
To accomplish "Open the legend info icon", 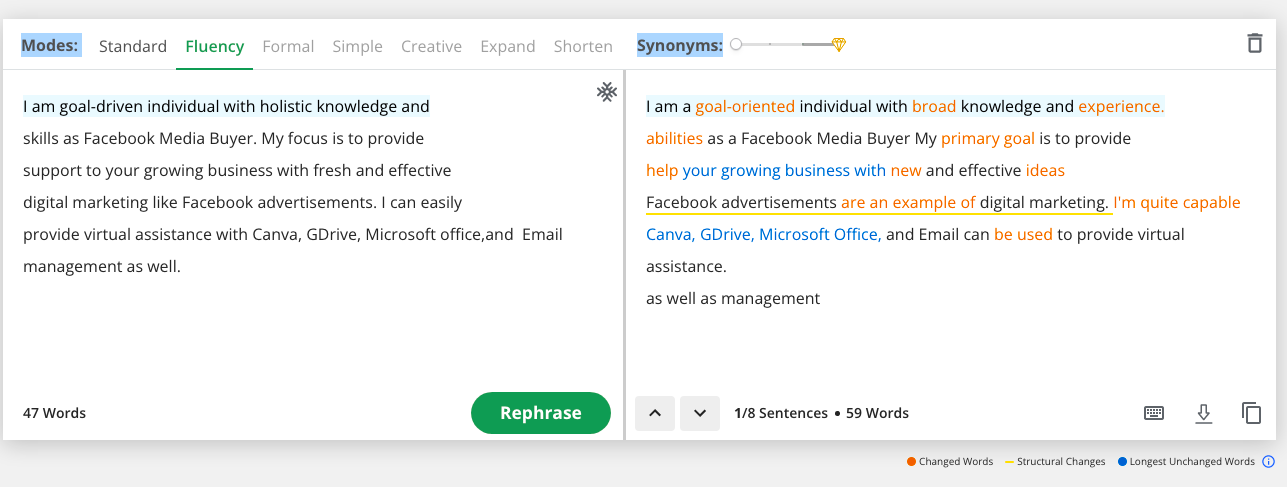I will tap(1269, 462).
